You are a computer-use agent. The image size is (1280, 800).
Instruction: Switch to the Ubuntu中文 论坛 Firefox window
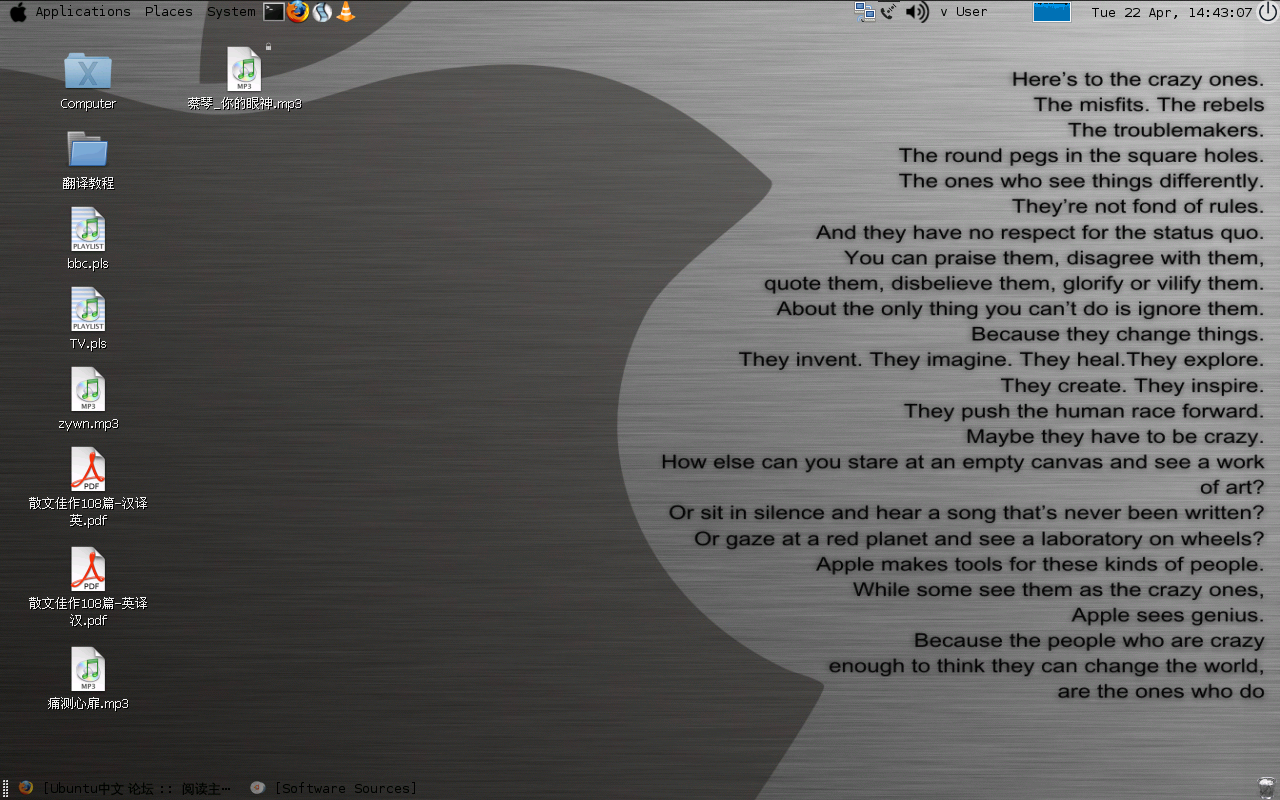tap(125, 788)
